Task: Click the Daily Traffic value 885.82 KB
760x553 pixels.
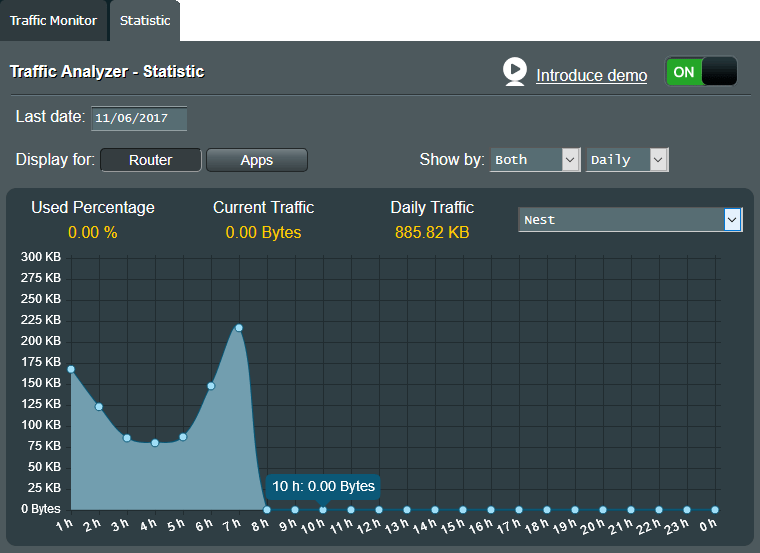Action: point(432,233)
